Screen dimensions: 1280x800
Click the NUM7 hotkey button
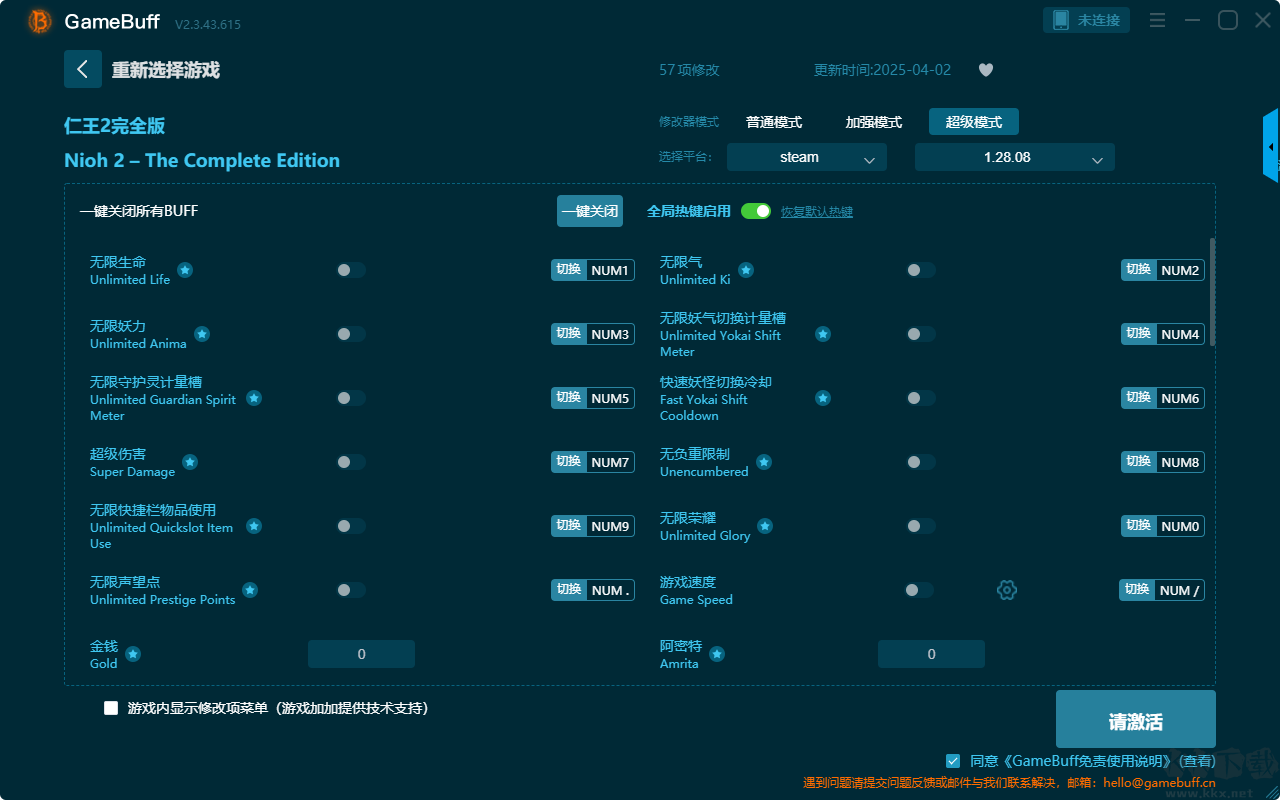tap(593, 462)
